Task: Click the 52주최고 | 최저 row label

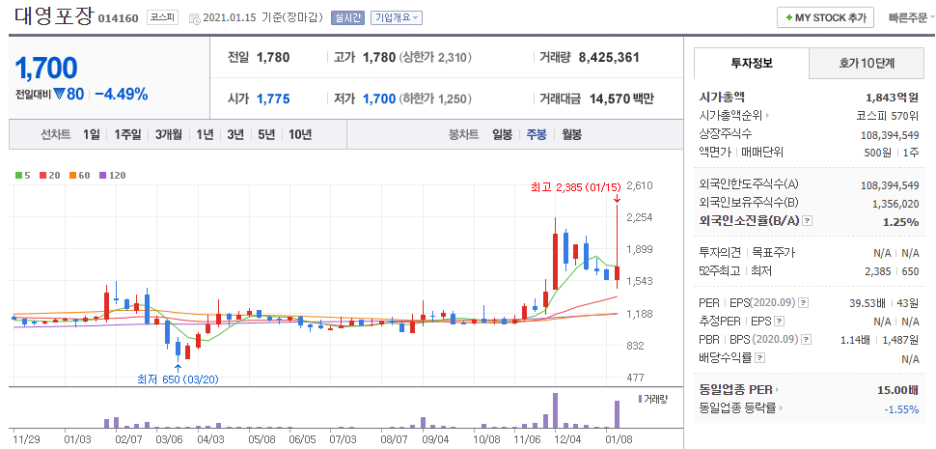Action: tap(735, 271)
